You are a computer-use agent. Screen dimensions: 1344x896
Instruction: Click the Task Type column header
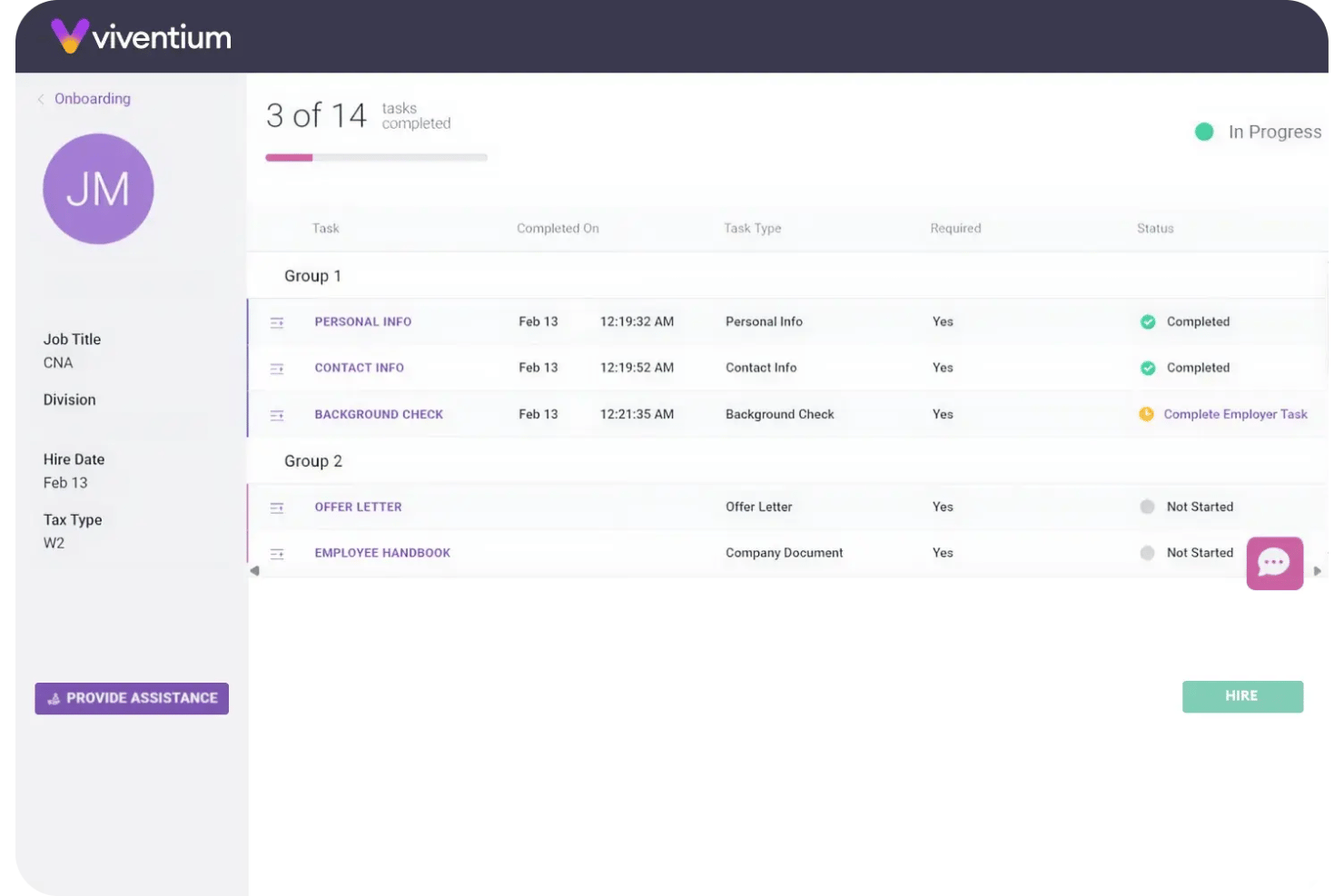(x=752, y=228)
